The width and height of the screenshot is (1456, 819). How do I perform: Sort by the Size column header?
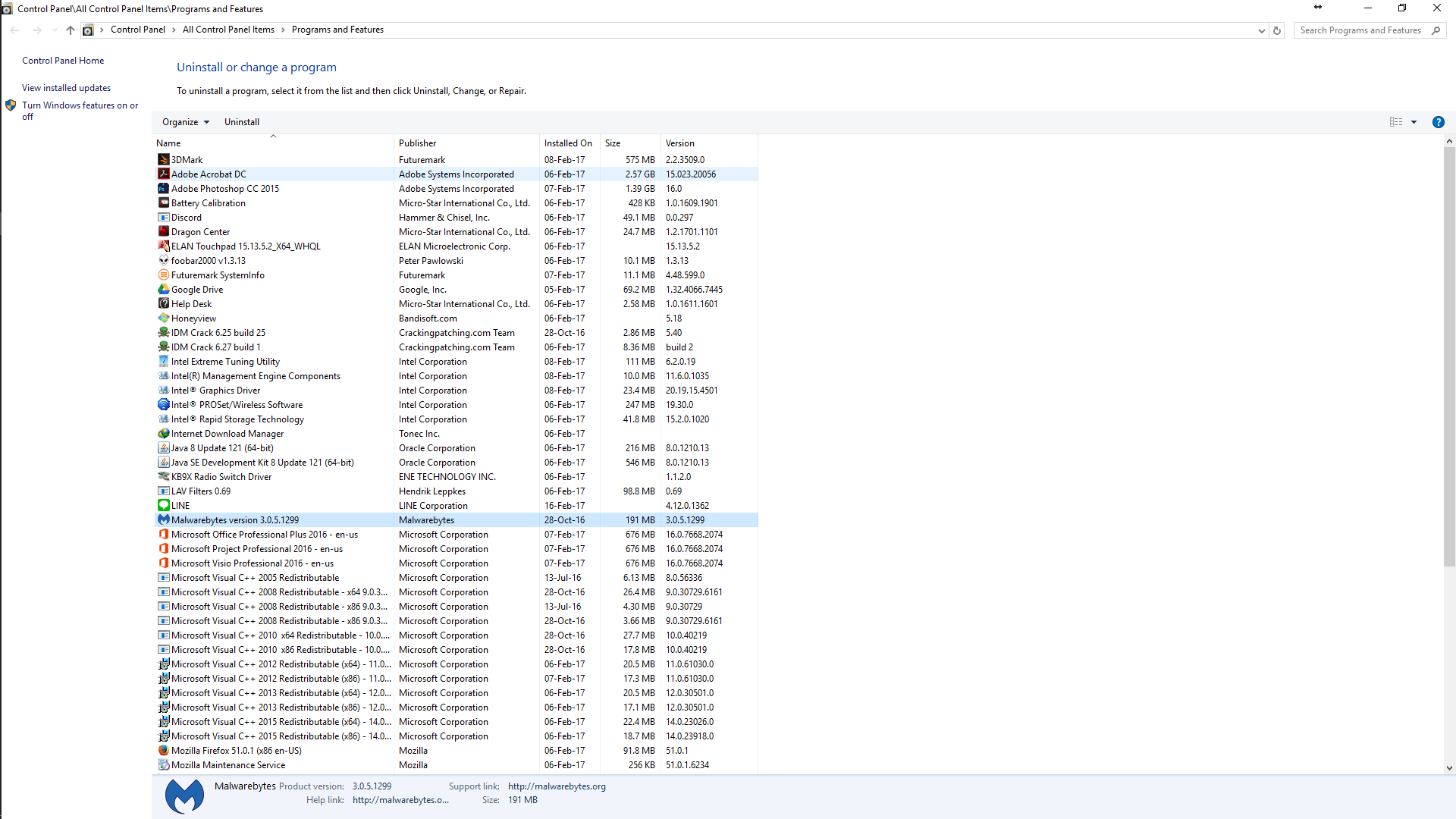pyautogui.click(x=630, y=143)
